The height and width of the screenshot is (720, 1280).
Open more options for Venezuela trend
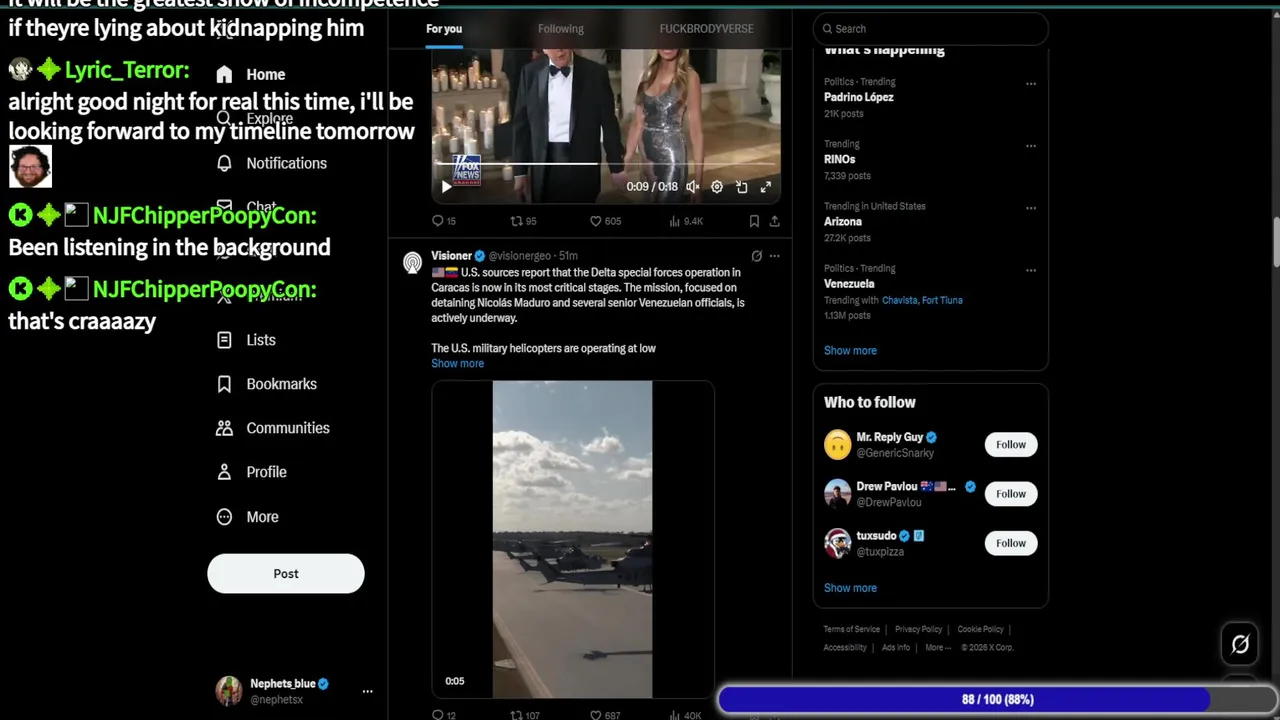[x=1031, y=269]
